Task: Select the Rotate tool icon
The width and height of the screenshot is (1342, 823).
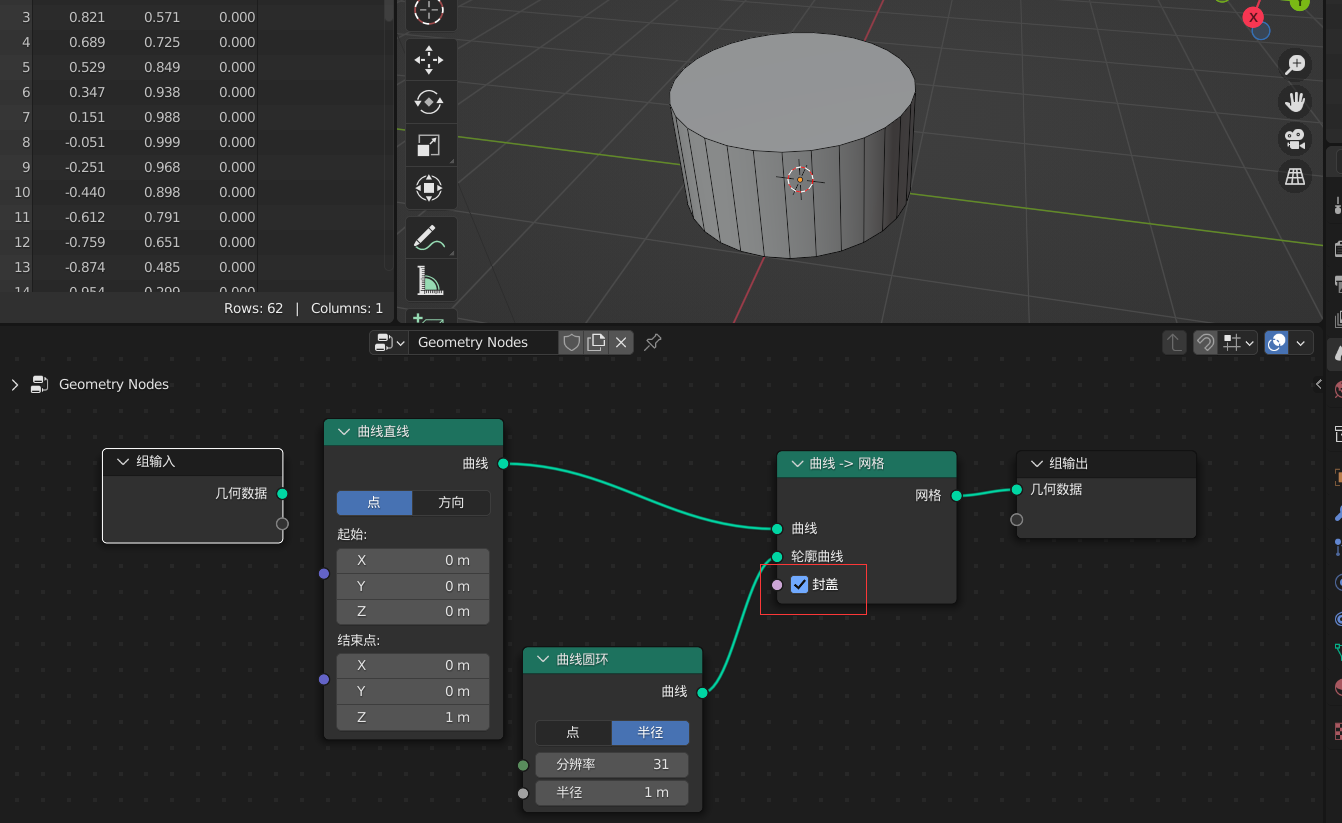Action: [x=429, y=102]
